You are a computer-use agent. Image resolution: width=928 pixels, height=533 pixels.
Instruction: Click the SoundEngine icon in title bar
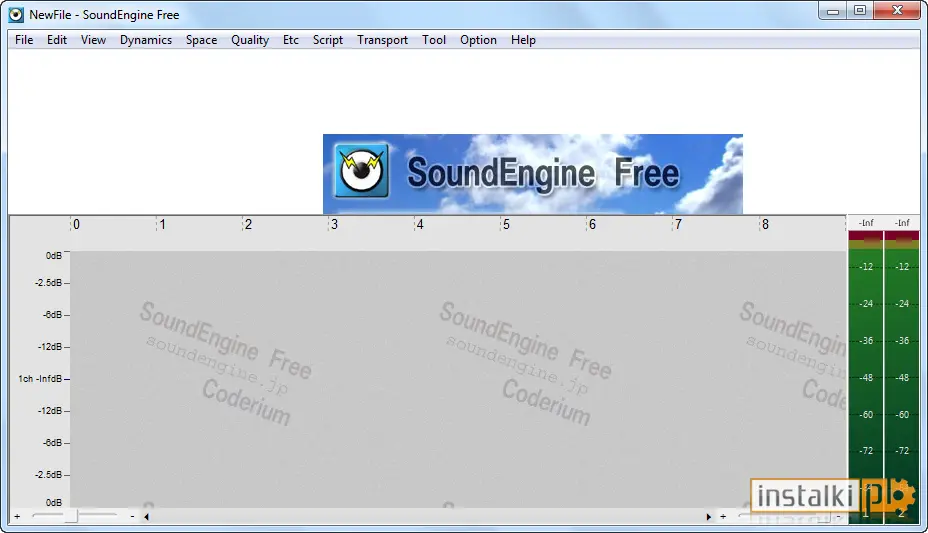[16, 15]
